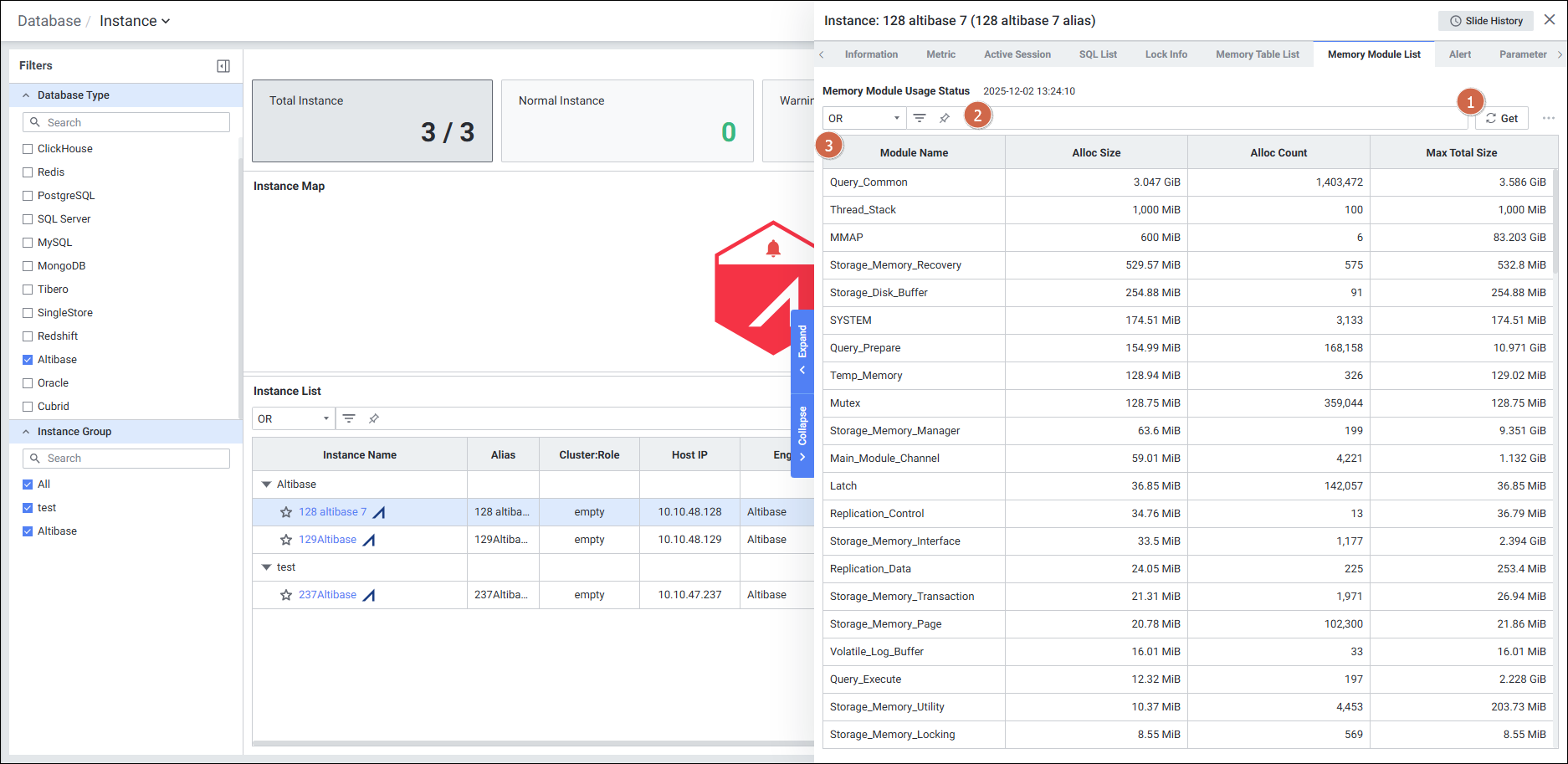The height and width of the screenshot is (764, 1568).
Task: Click pin icon in Instance List toolbar
Action: (374, 418)
